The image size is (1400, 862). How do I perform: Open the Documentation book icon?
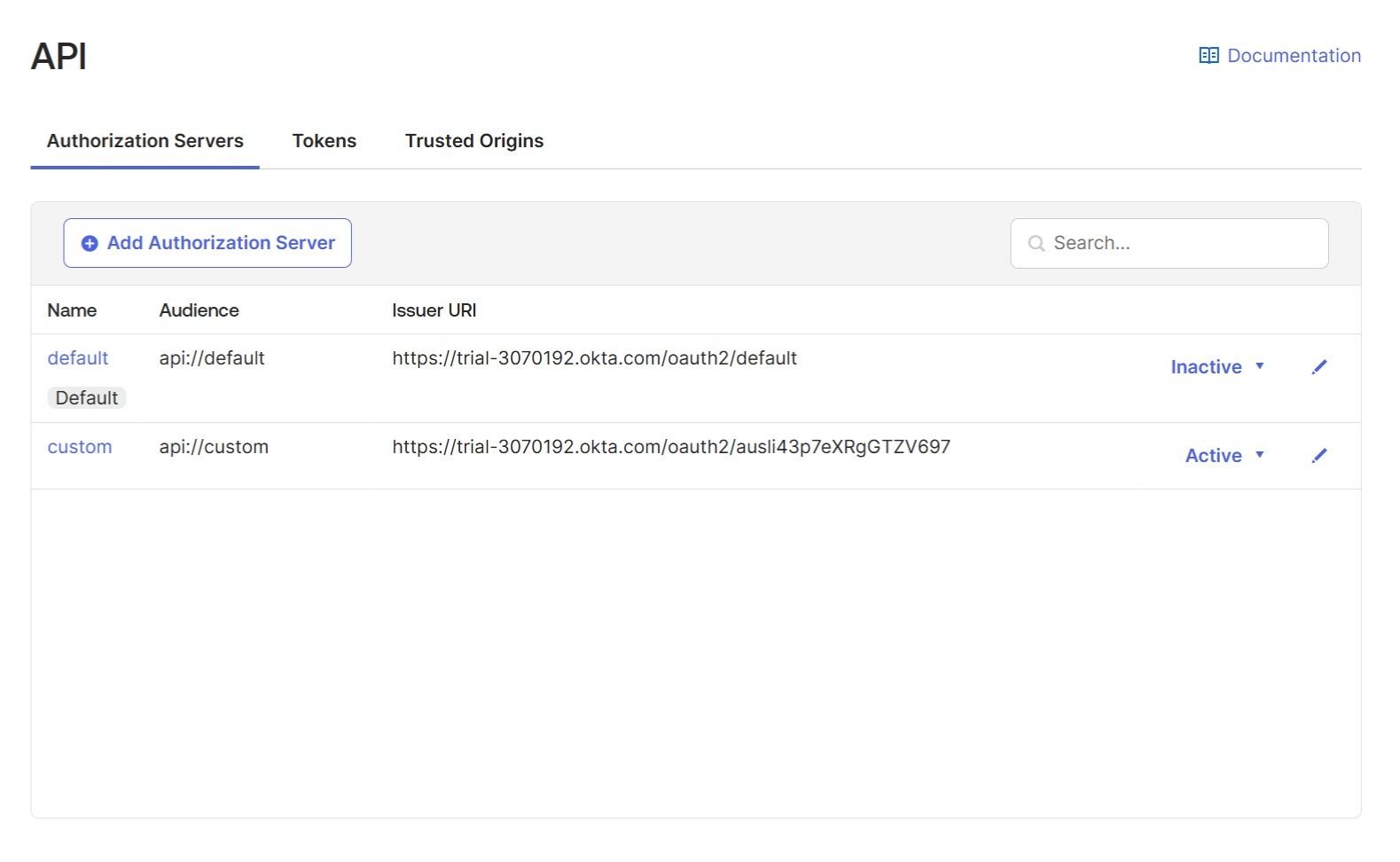pyautogui.click(x=1208, y=56)
